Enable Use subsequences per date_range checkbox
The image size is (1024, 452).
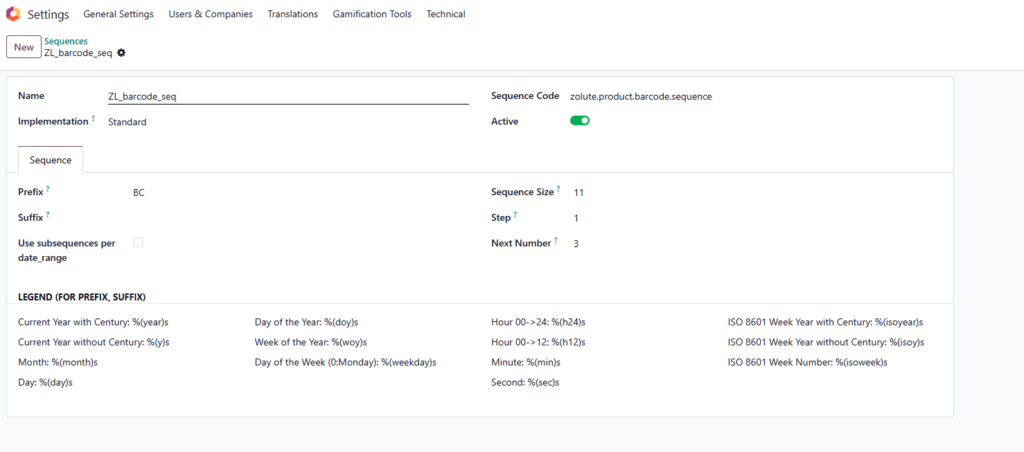point(138,242)
